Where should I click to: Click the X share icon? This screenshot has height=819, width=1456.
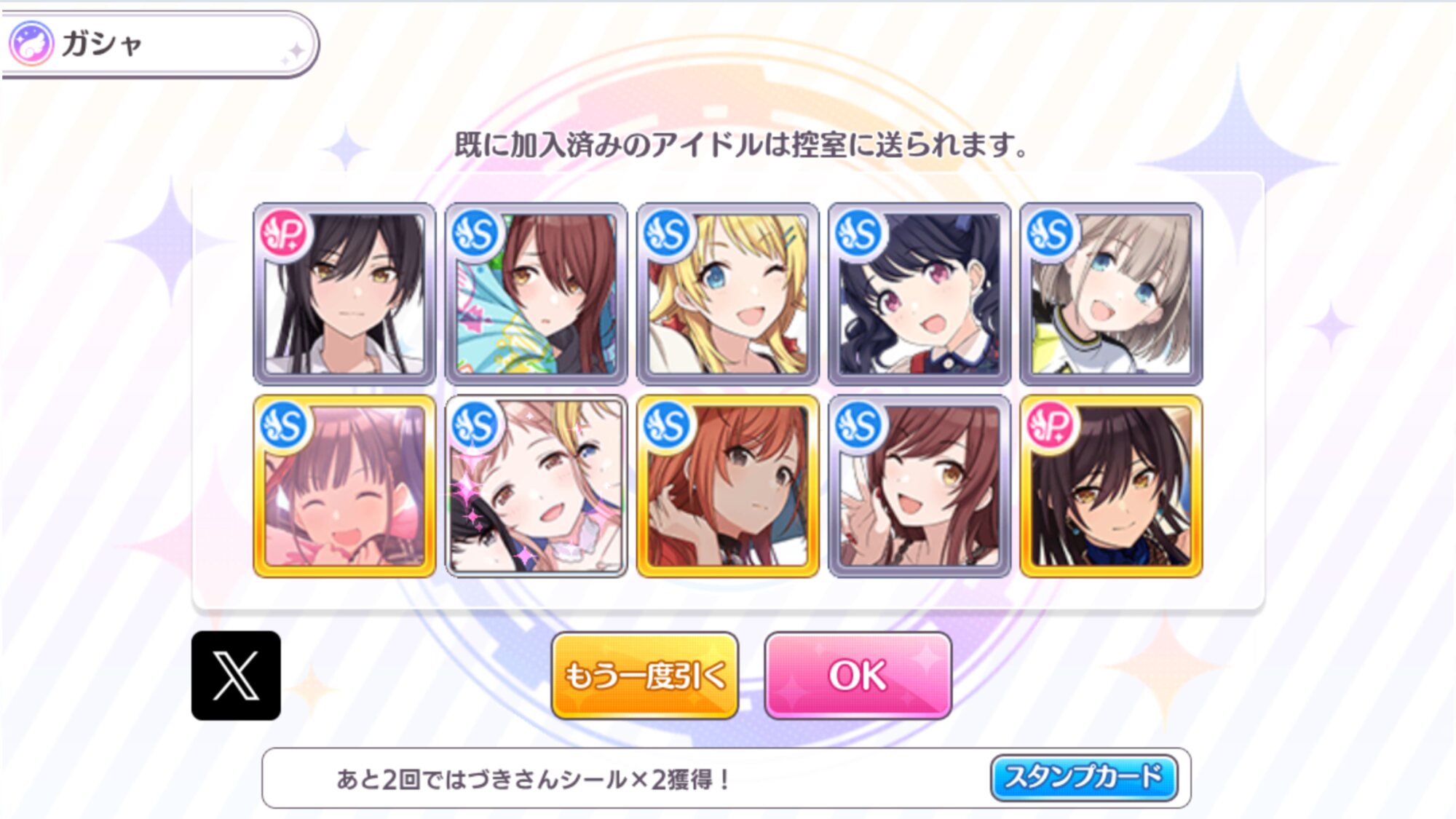tap(236, 676)
